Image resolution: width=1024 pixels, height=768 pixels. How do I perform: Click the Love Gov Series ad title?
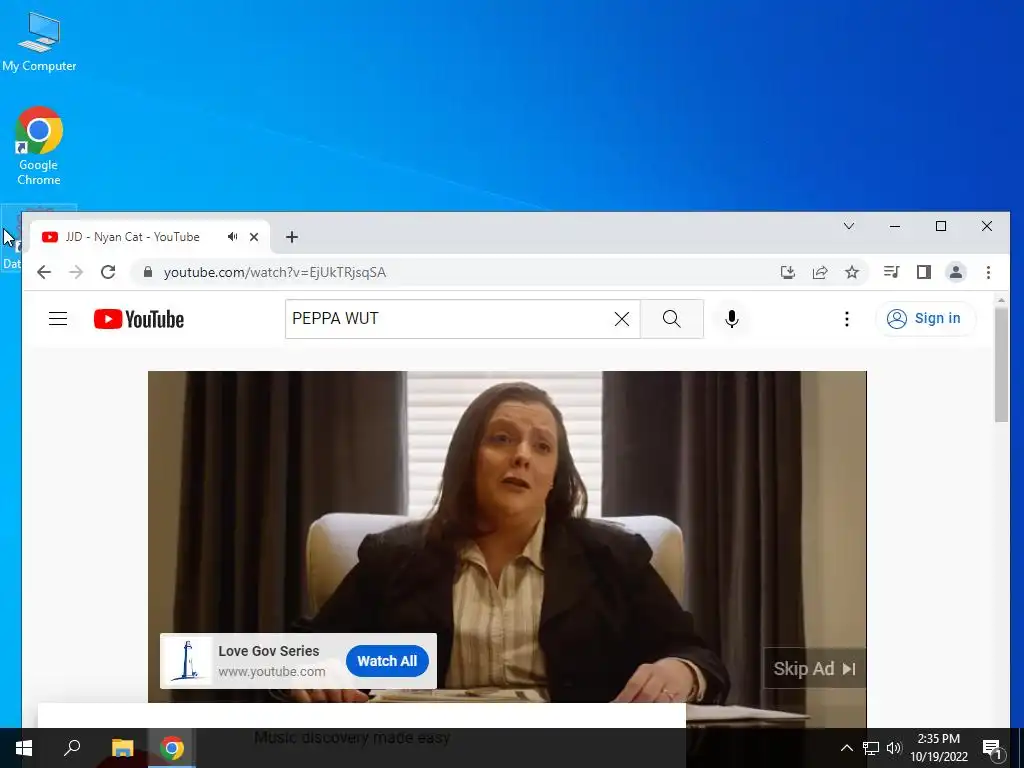(268, 651)
